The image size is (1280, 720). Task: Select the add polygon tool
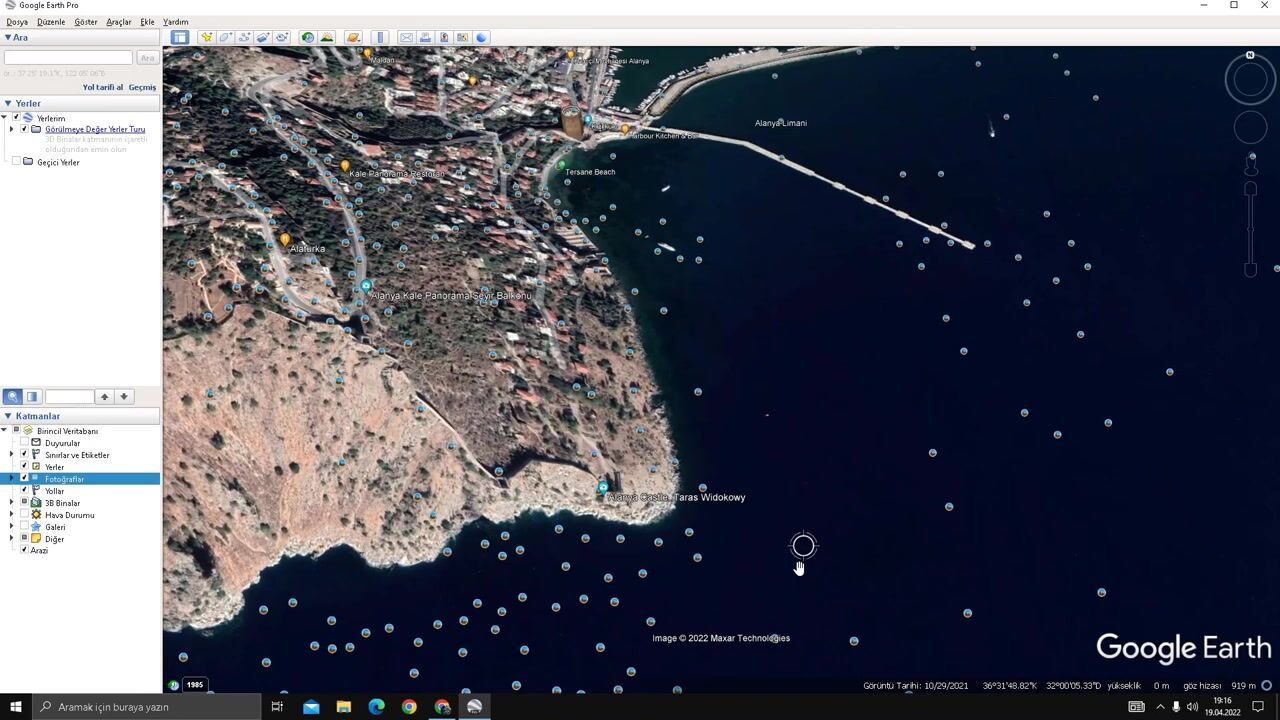tap(225, 37)
